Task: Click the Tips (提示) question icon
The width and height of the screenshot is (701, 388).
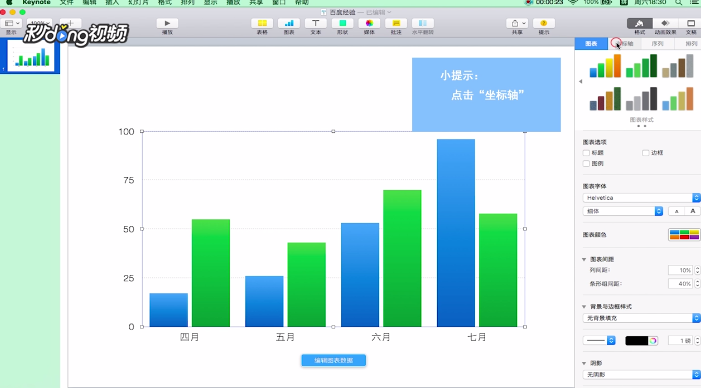Action: [x=544, y=23]
